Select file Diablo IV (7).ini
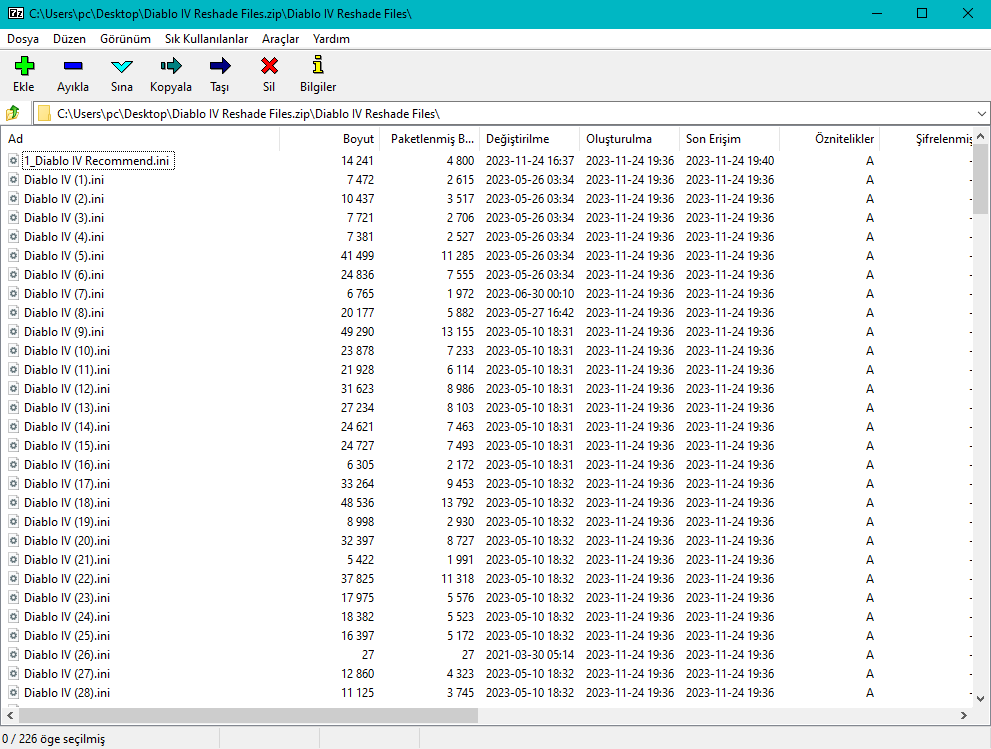Image resolution: width=991 pixels, height=749 pixels. tap(64, 293)
